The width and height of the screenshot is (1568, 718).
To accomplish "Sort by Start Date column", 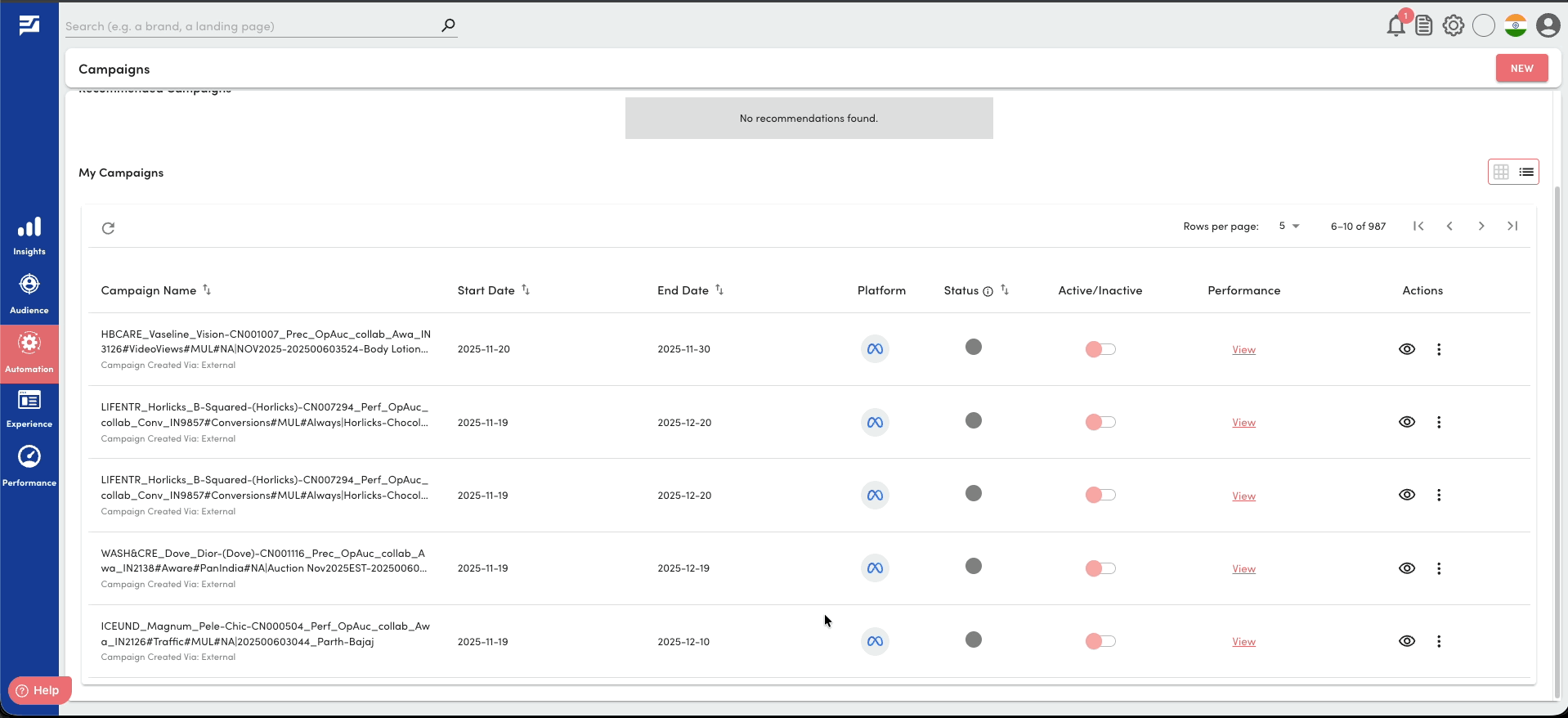I will [526, 290].
